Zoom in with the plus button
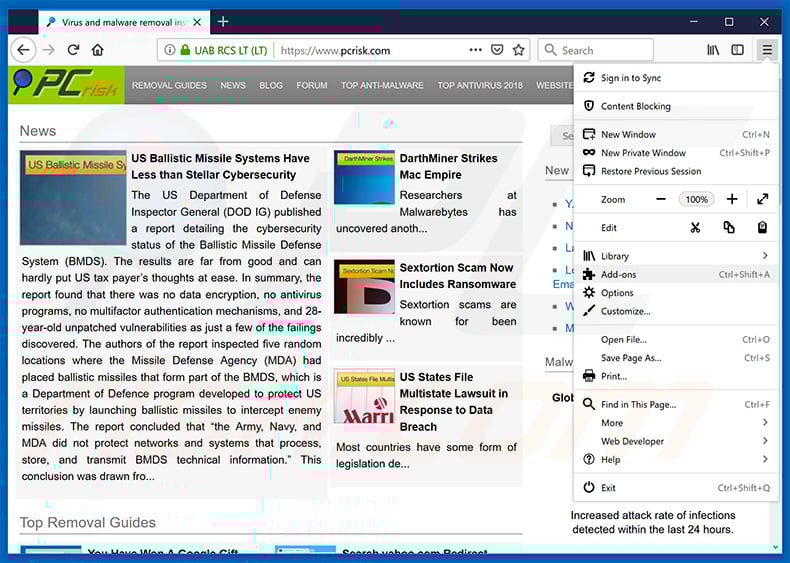The height and width of the screenshot is (563, 790). tap(732, 199)
